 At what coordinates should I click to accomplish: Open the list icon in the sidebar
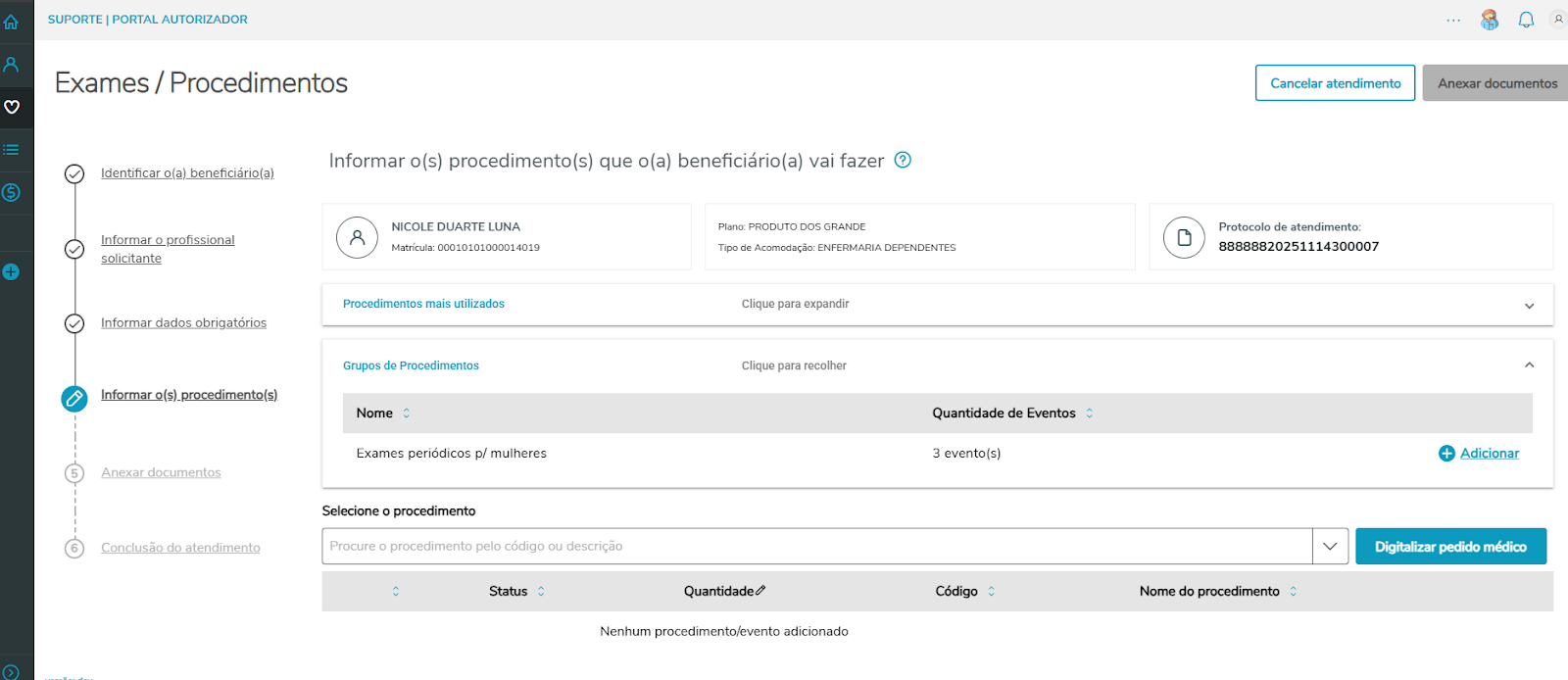click(12, 150)
